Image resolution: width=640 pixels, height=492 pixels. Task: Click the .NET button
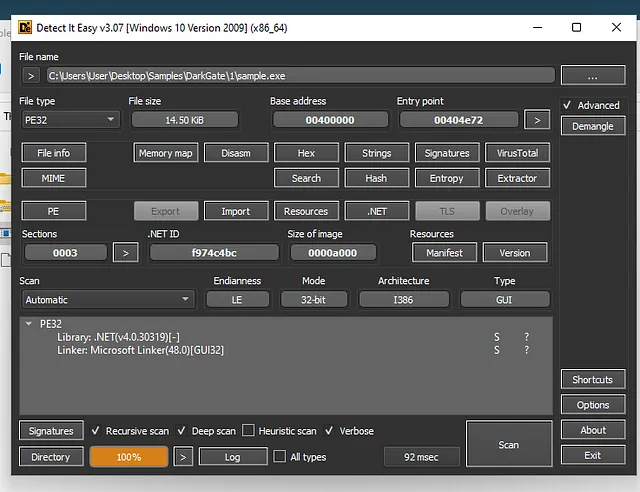[x=376, y=211]
